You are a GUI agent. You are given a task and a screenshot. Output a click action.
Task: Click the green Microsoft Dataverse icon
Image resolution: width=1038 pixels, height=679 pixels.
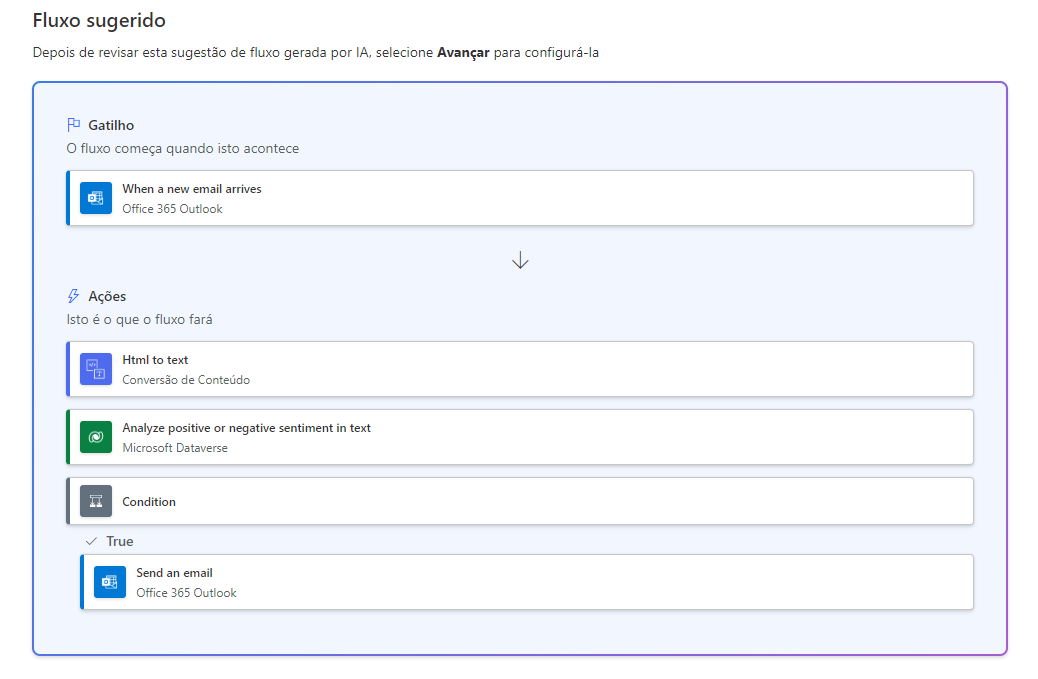tap(96, 437)
